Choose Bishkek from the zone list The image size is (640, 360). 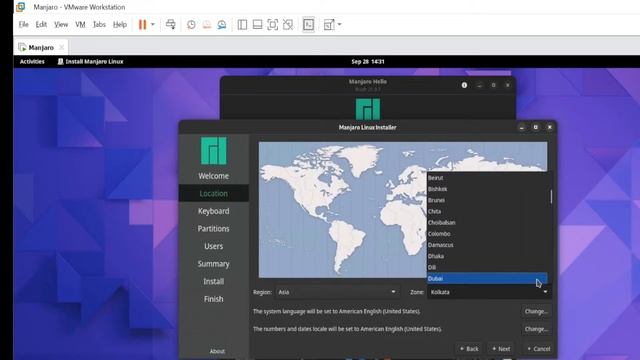487,189
